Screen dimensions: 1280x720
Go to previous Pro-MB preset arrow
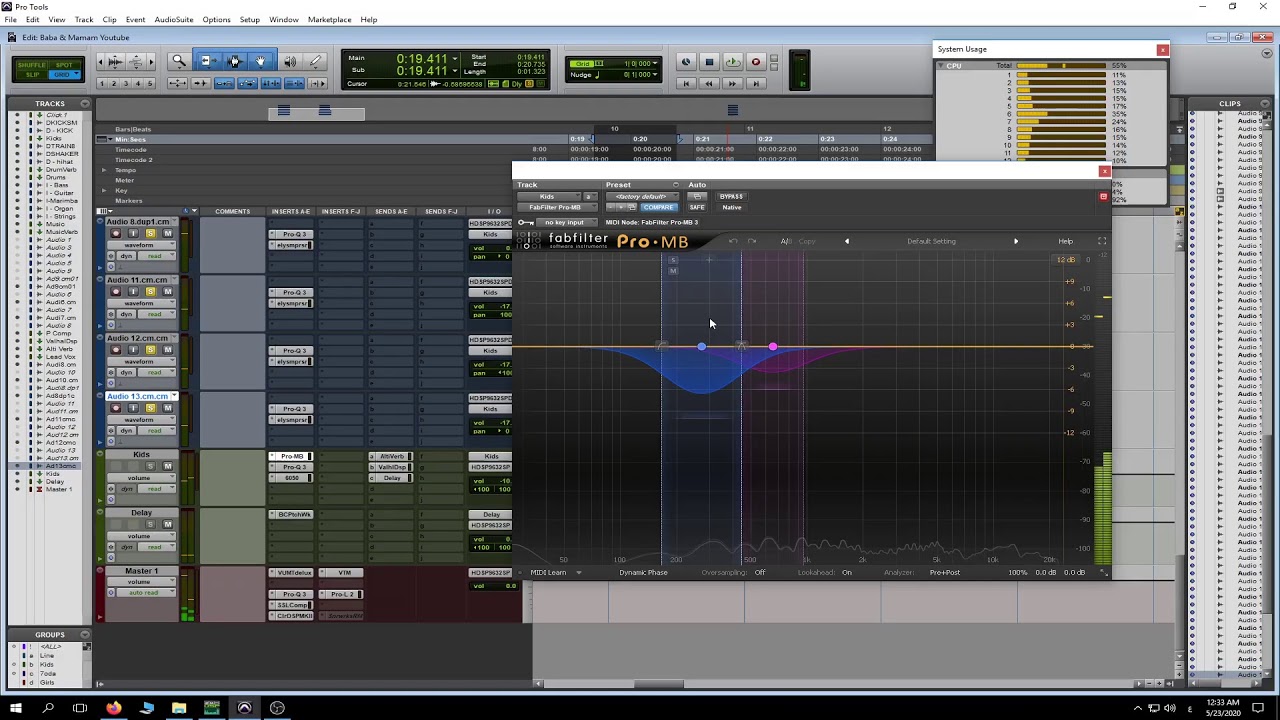click(x=847, y=241)
